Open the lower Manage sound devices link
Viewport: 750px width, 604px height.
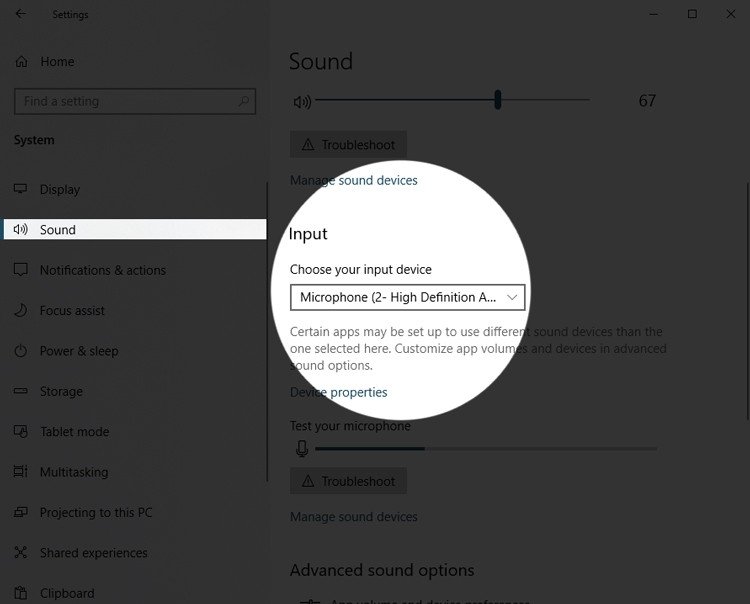coord(353,516)
